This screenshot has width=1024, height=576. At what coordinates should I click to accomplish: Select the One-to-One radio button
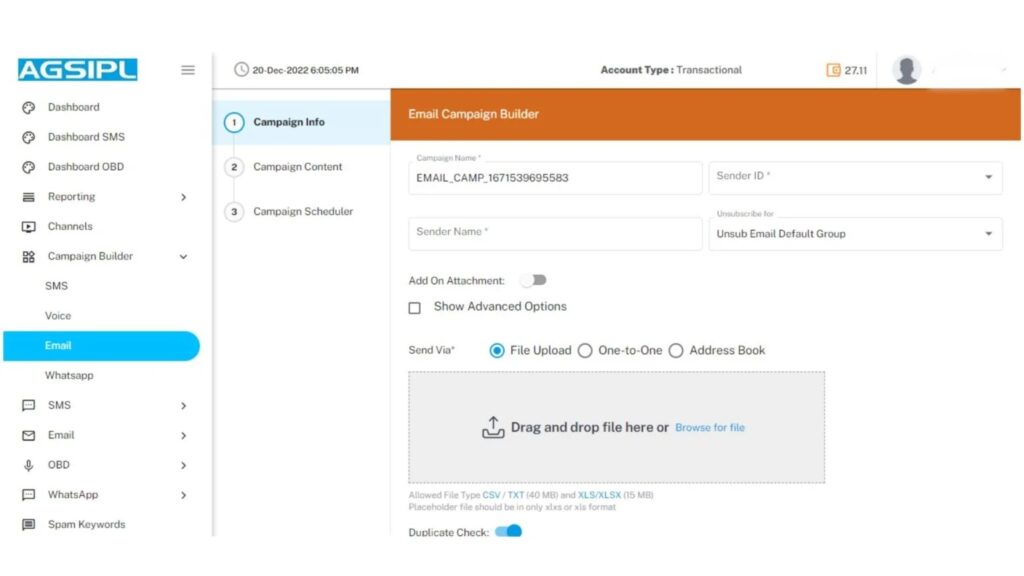(585, 351)
